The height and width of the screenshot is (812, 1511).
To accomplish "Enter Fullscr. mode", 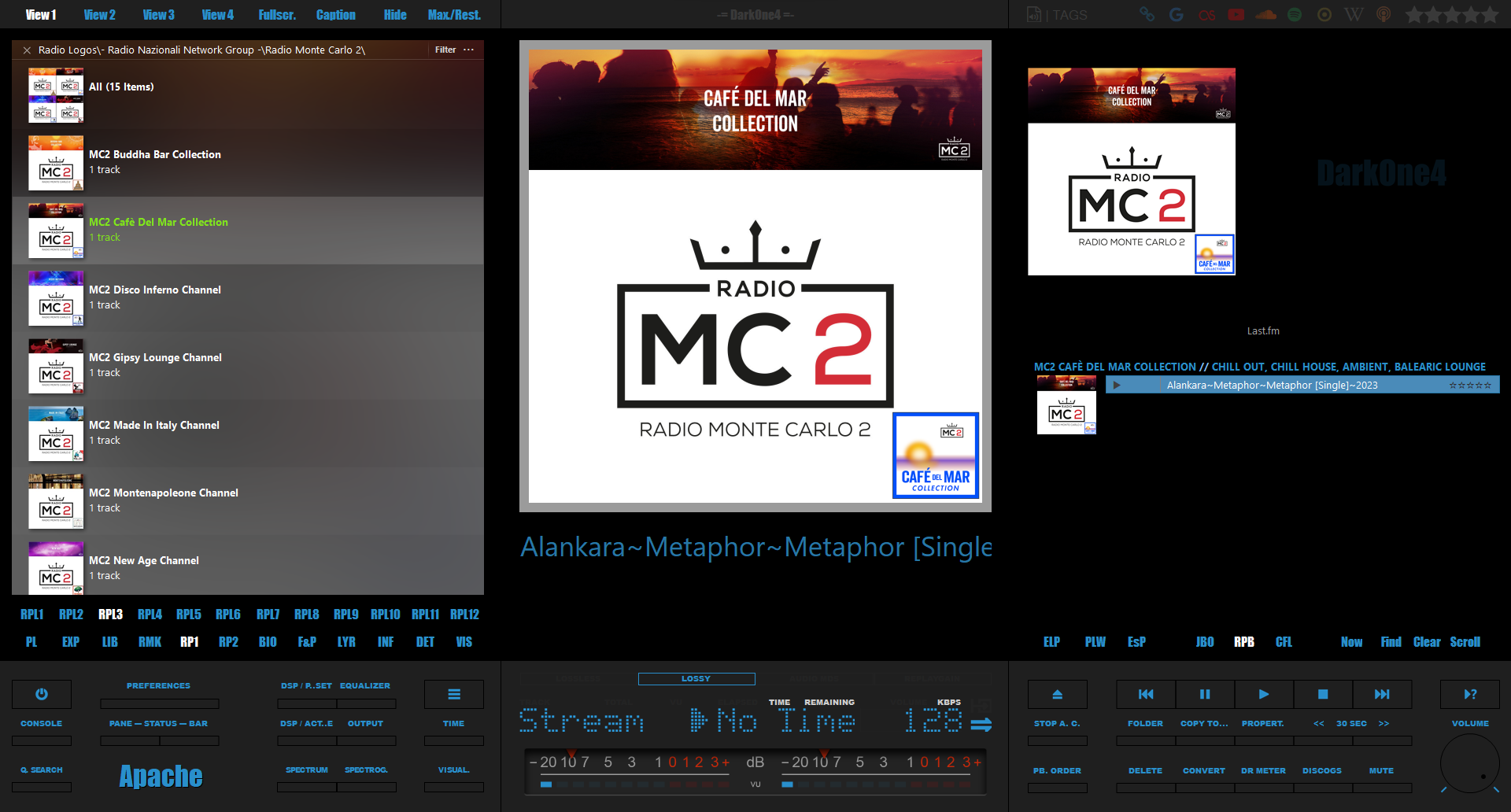I will click(x=277, y=14).
